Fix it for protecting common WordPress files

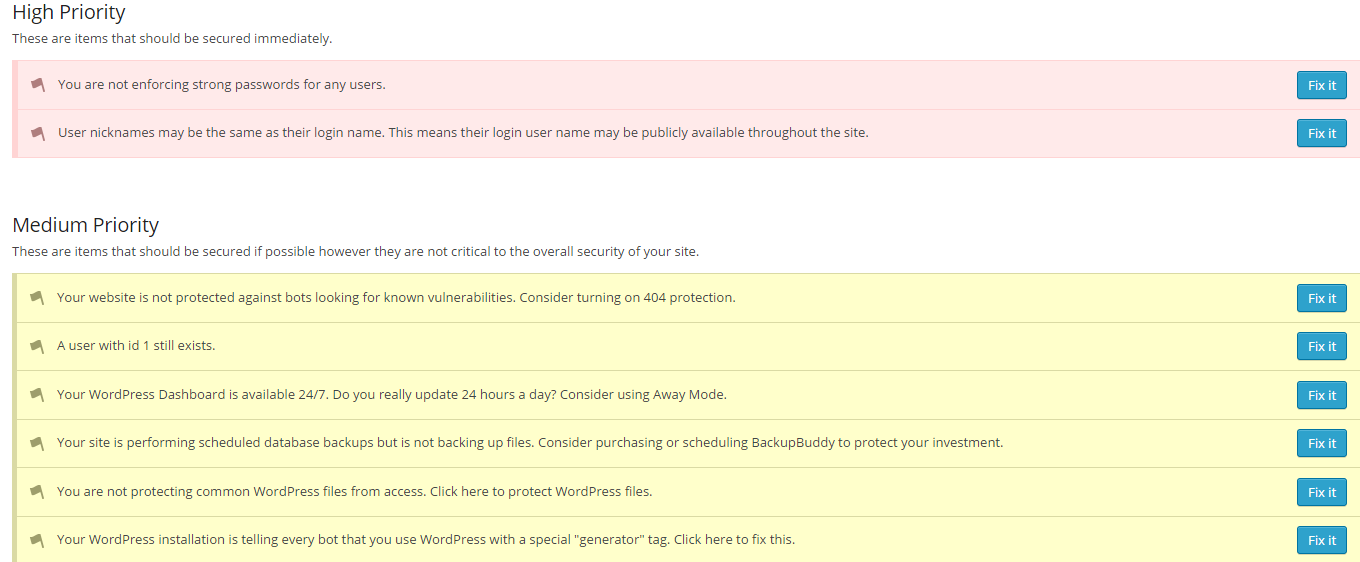[x=1321, y=492]
